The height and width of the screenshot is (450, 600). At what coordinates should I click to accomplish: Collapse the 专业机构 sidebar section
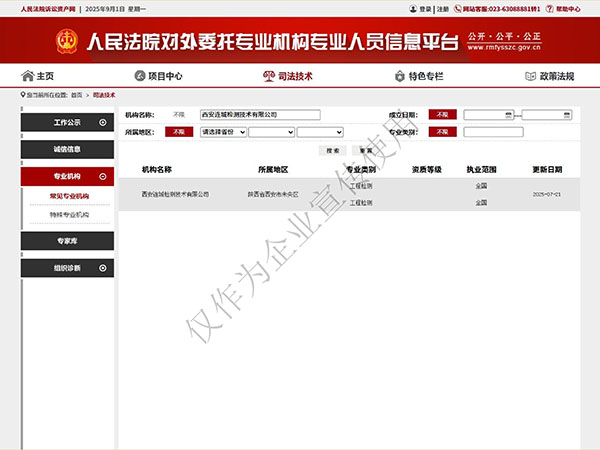click(x=103, y=176)
